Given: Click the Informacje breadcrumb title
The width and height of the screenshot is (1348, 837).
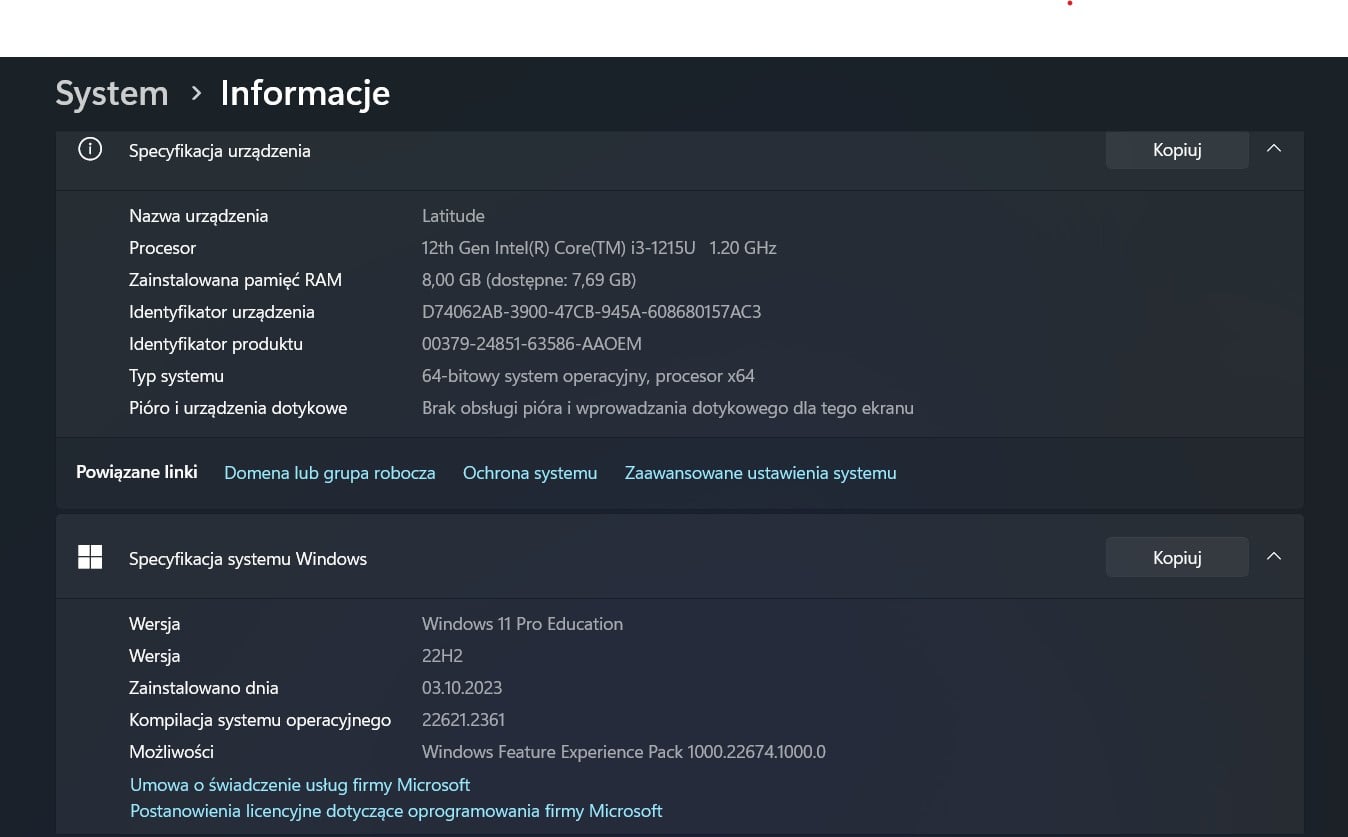Looking at the screenshot, I should pos(305,93).
